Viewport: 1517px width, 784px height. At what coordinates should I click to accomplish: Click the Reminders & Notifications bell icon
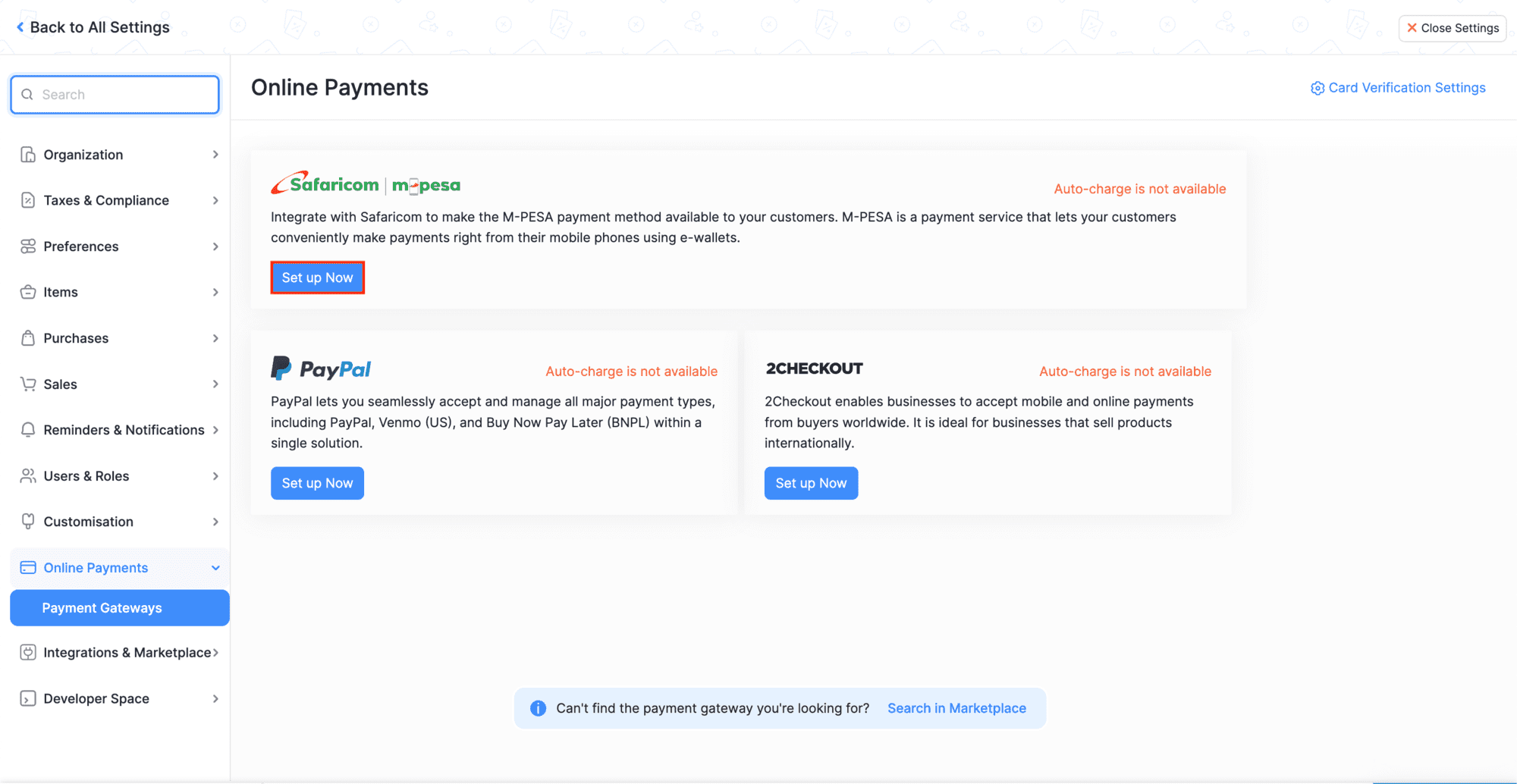(28, 429)
